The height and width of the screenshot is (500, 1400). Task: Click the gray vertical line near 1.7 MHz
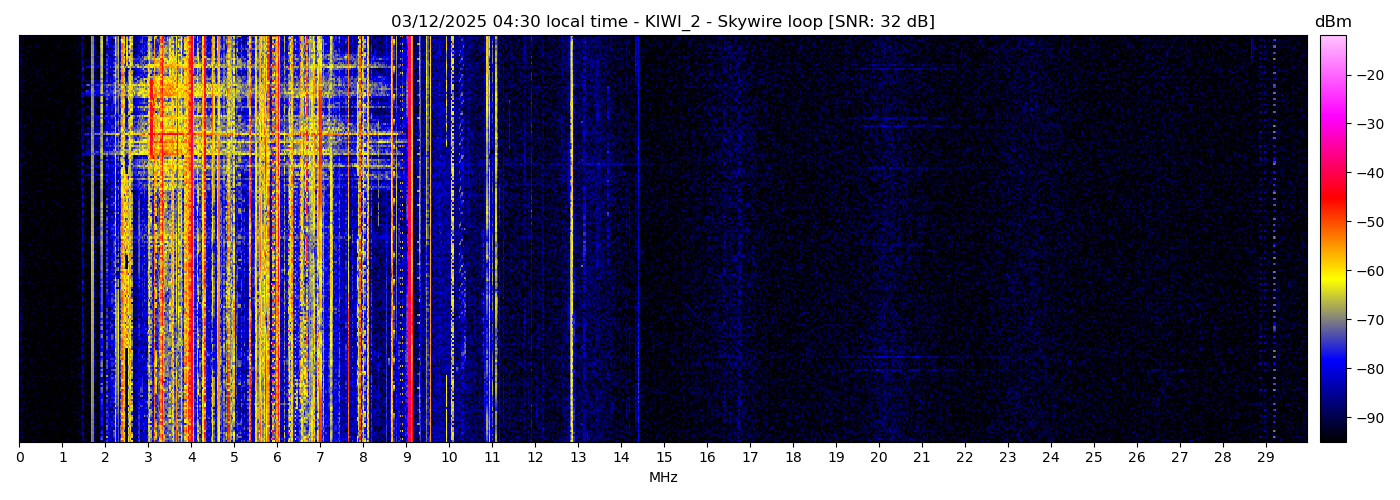[x=93, y=240]
